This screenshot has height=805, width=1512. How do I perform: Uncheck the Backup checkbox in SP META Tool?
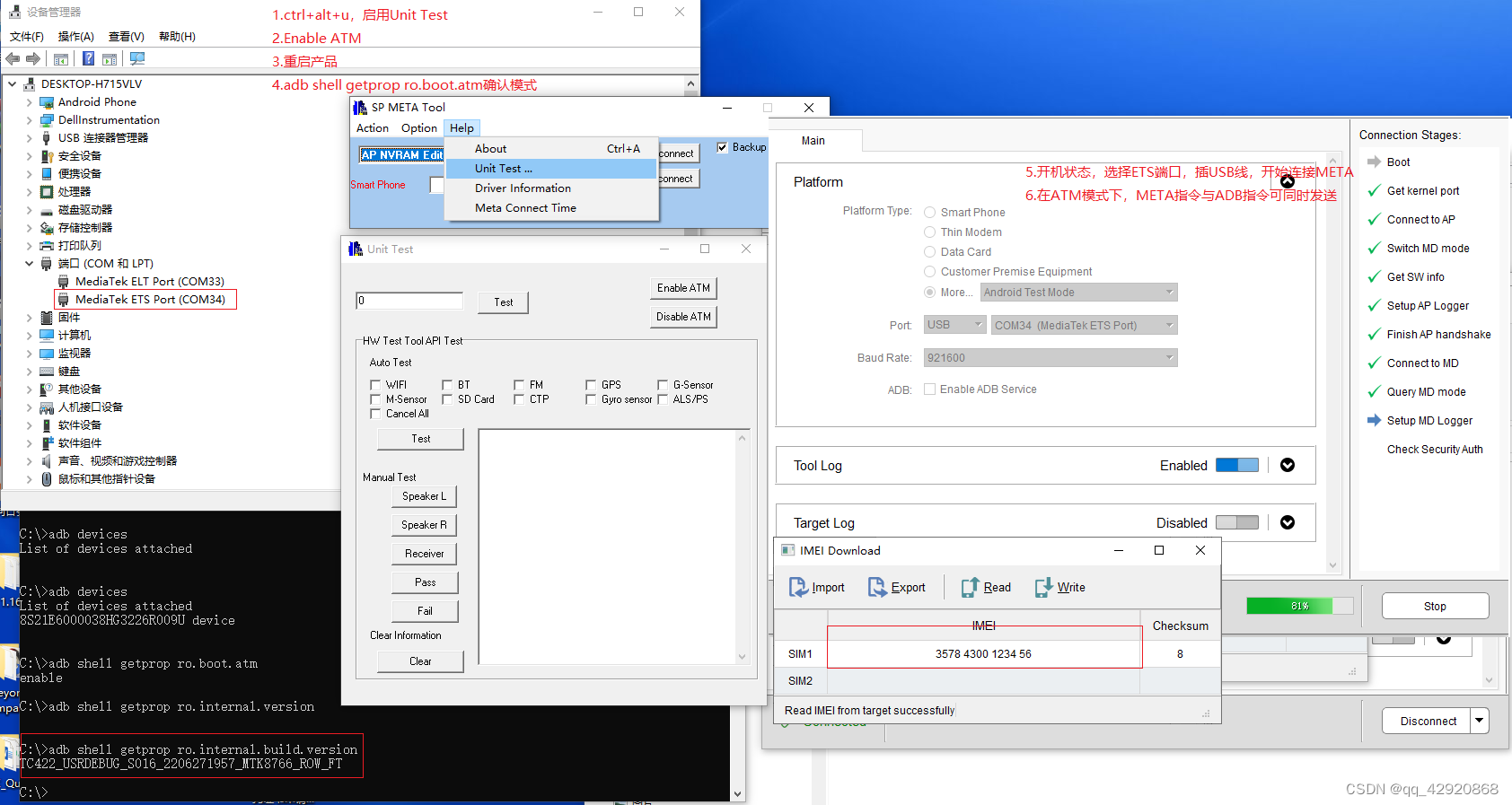point(722,147)
